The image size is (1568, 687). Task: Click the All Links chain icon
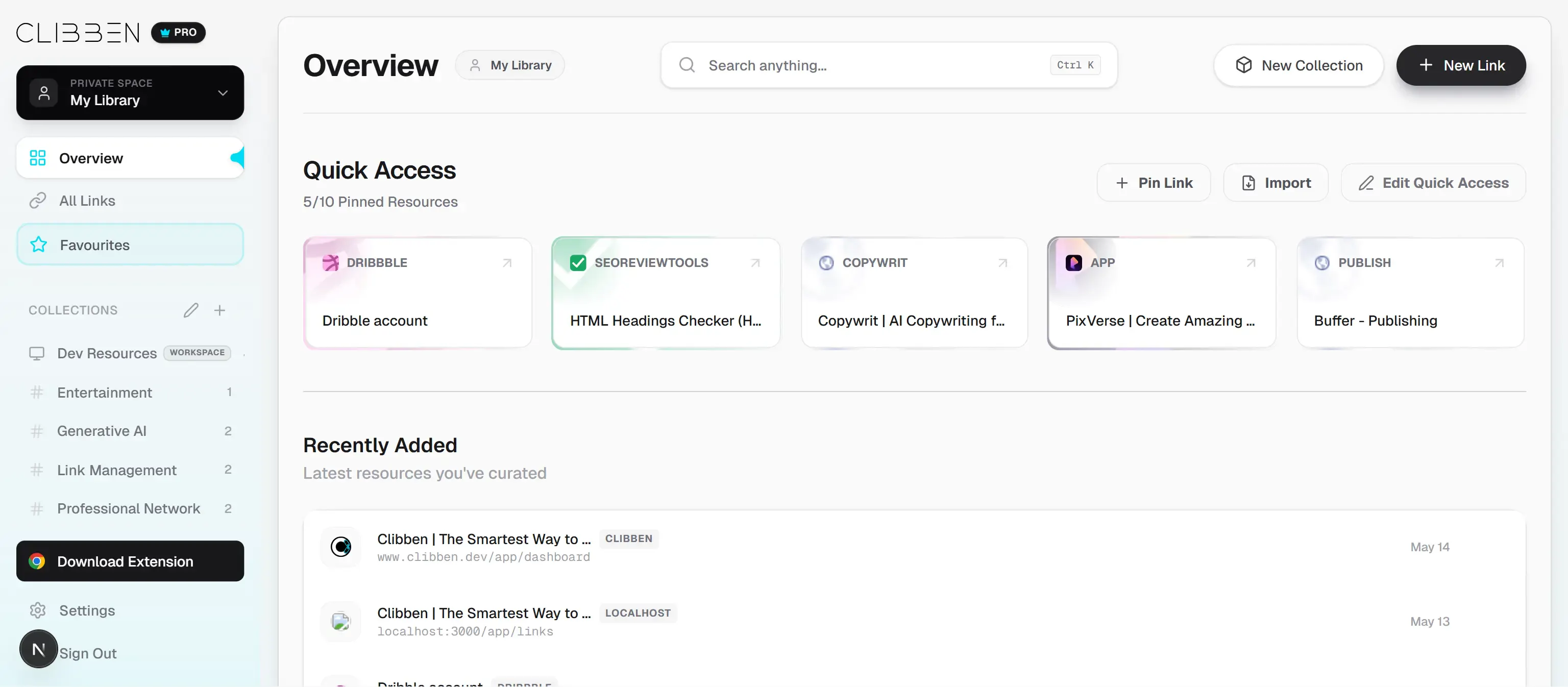click(38, 201)
